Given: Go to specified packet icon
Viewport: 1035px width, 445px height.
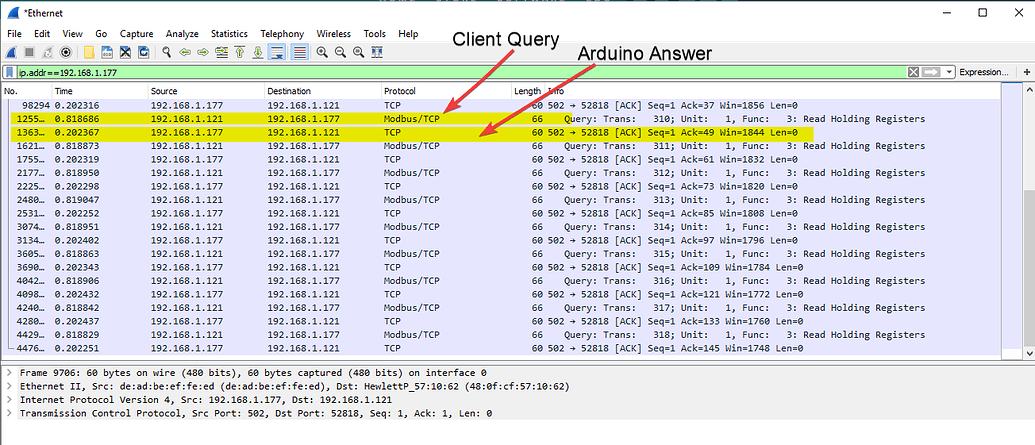Looking at the screenshot, I should [x=222, y=52].
